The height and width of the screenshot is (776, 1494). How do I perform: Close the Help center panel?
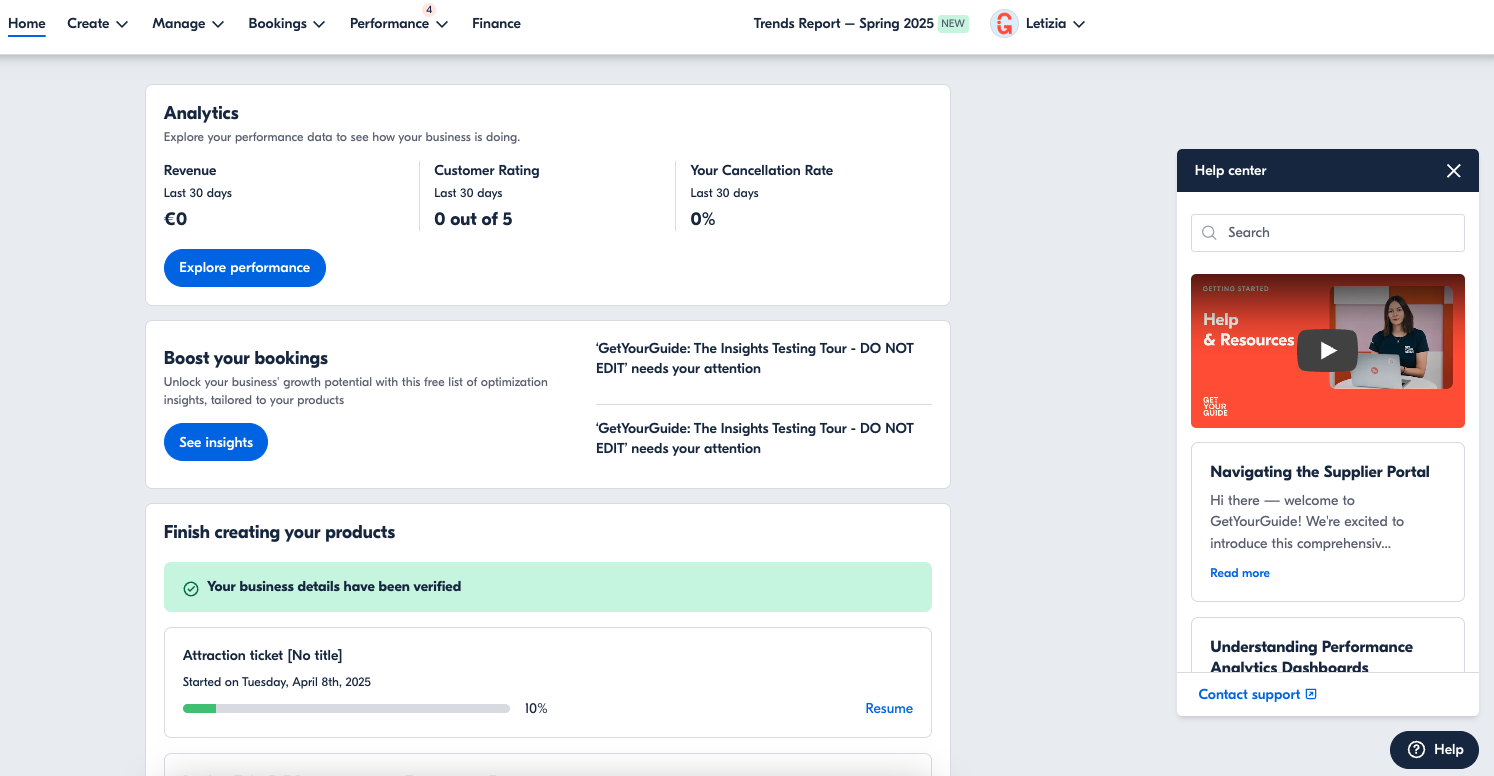[1453, 171]
